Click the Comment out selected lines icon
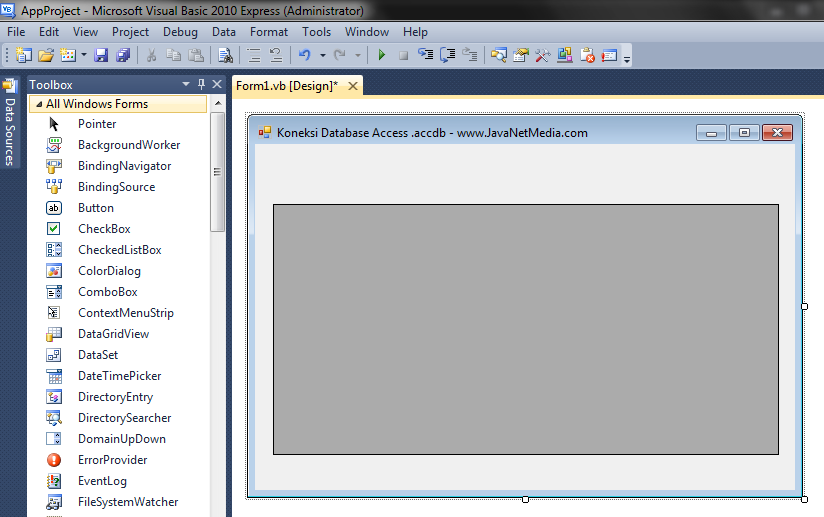824x517 pixels. coord(254,55)
